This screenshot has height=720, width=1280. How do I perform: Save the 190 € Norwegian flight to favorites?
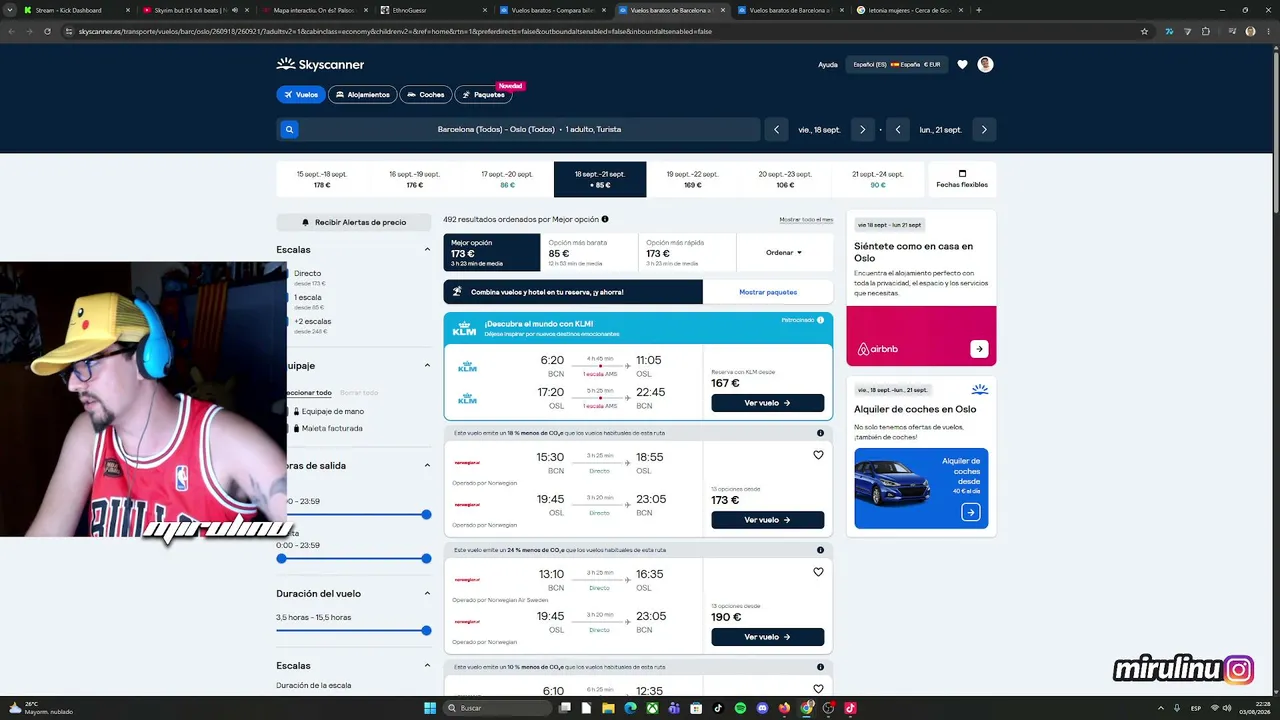[818, 572]
